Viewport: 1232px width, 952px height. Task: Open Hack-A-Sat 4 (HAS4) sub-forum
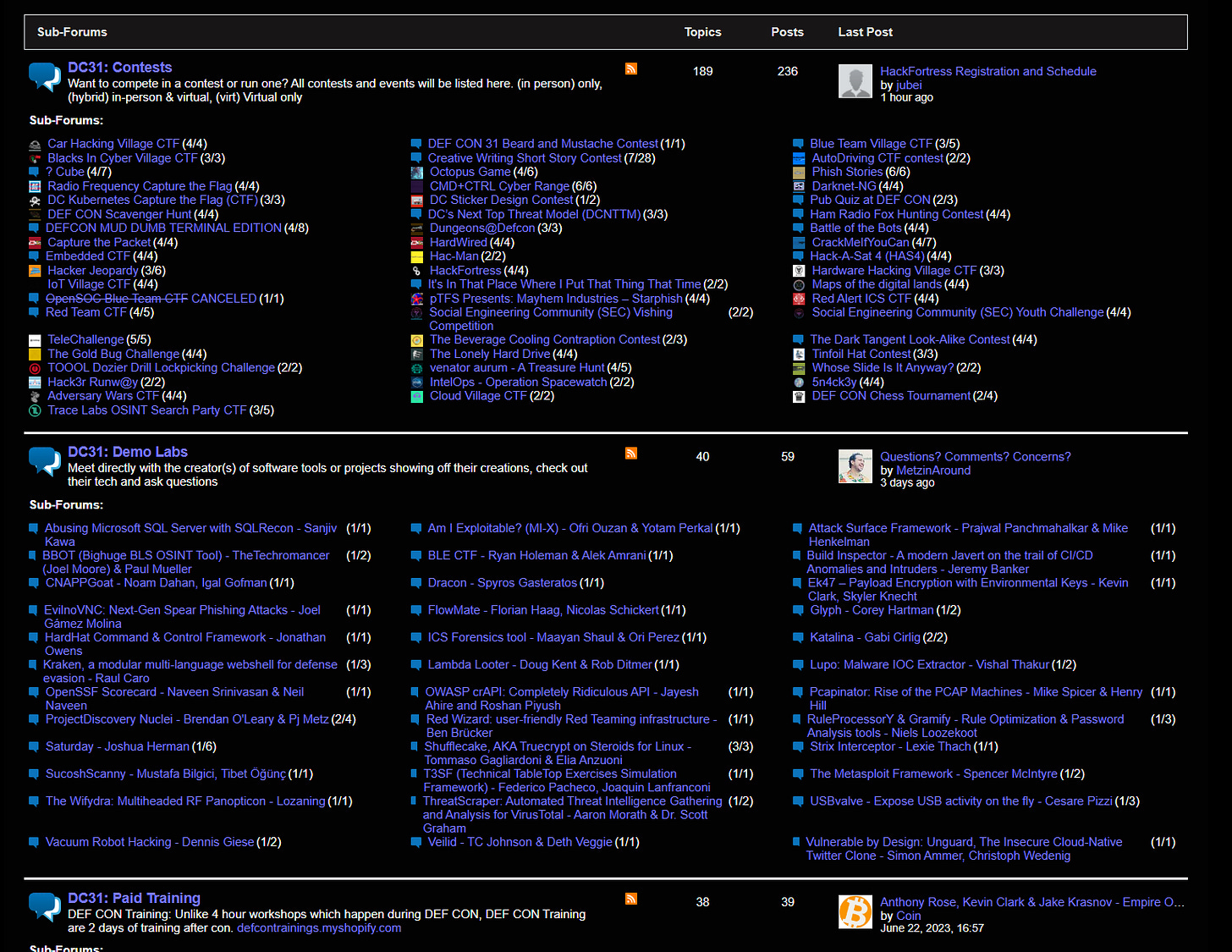click(x=867, y=256)
